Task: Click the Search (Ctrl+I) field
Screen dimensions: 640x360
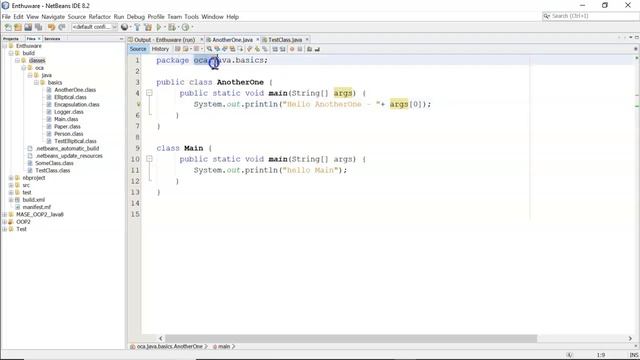Action: click(x=590, y=16)
